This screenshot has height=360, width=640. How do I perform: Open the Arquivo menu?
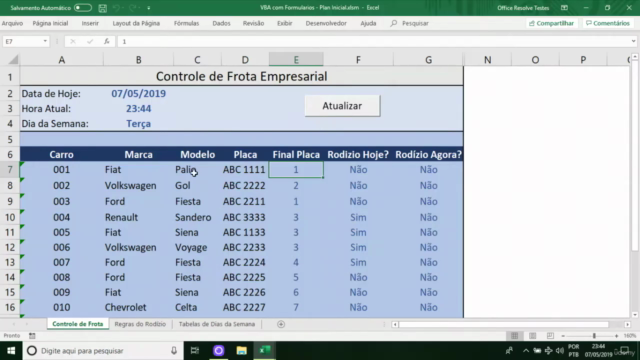click(x=12, y=23)
